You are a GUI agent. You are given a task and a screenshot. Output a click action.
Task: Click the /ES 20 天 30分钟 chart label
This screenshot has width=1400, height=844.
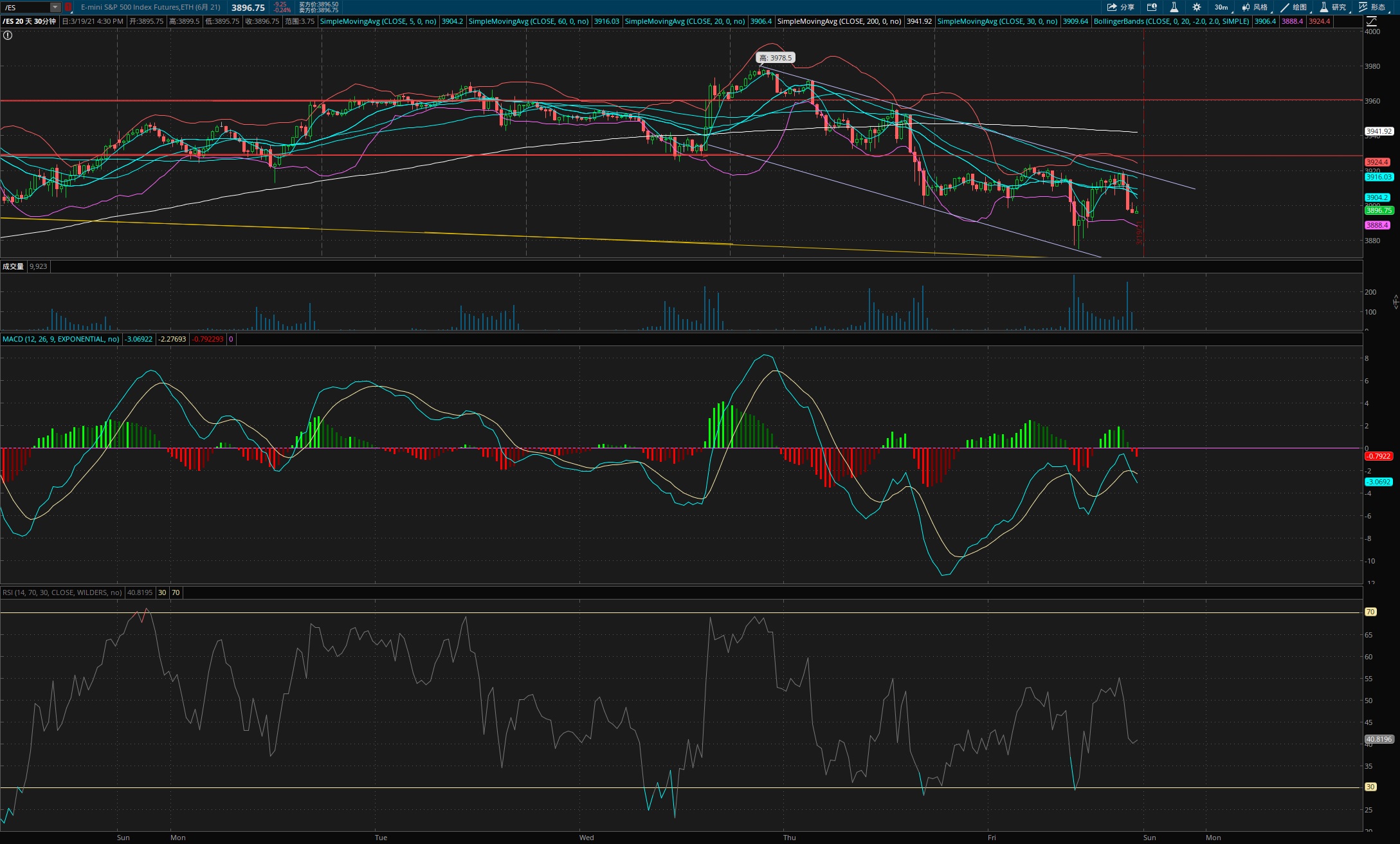pos(29,21)
